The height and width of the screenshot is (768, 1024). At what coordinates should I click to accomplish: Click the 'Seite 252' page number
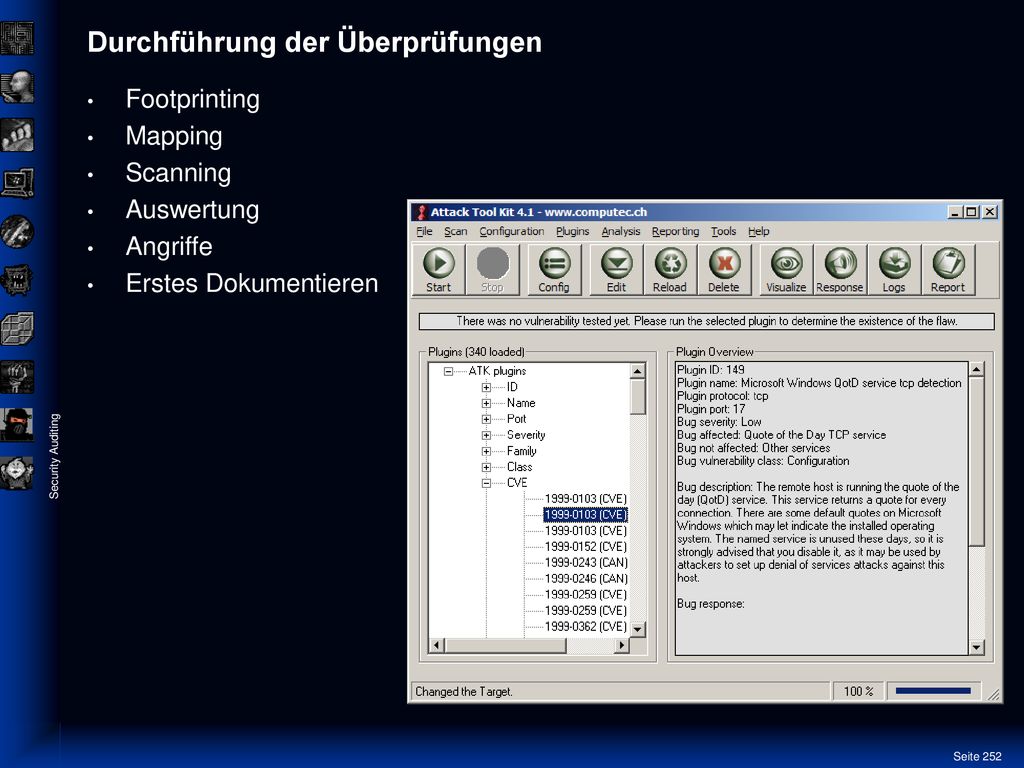[977, 756]
